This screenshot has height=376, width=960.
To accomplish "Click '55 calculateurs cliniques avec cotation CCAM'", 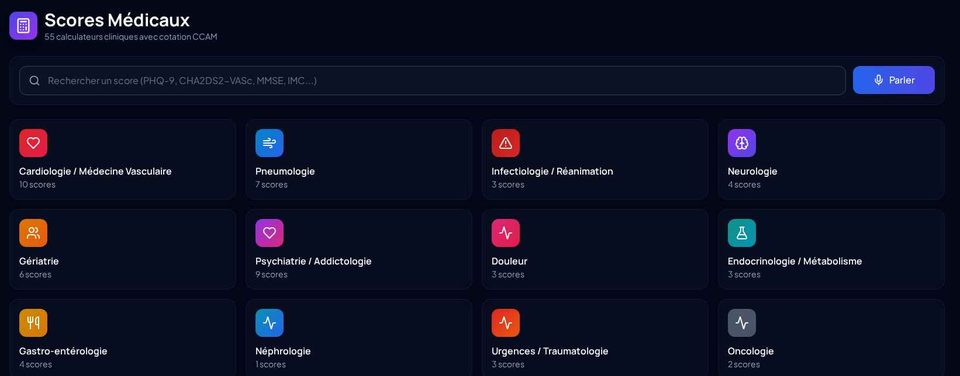I will pos(130,37).
